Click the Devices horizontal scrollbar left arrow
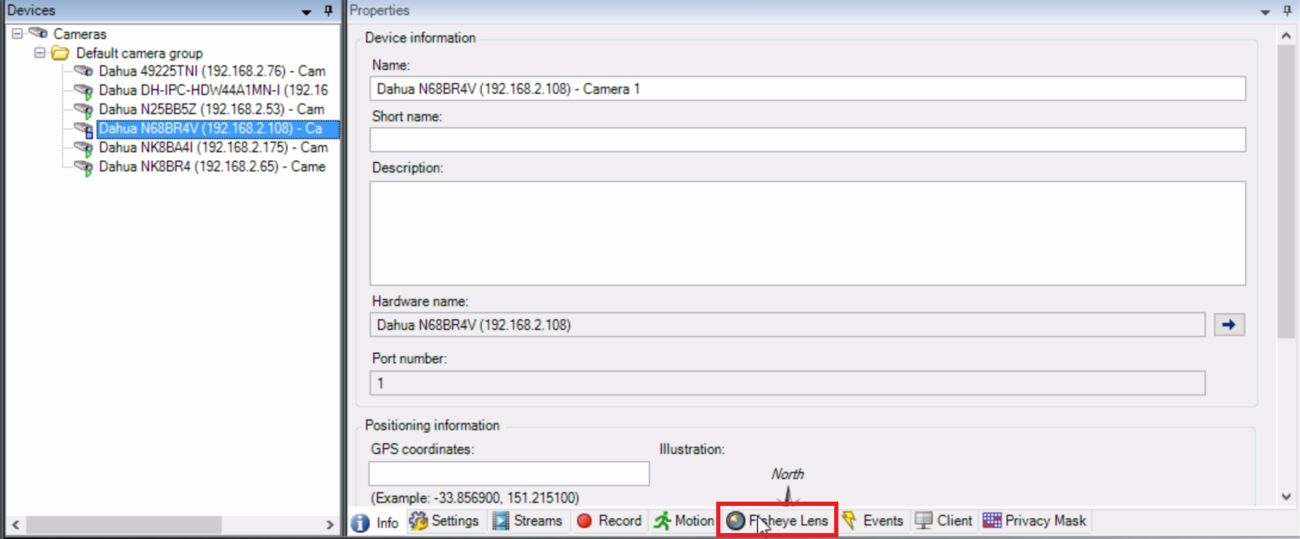This screenshot has width=1300, height=539. pyautogui.click(x=13, y=524)
